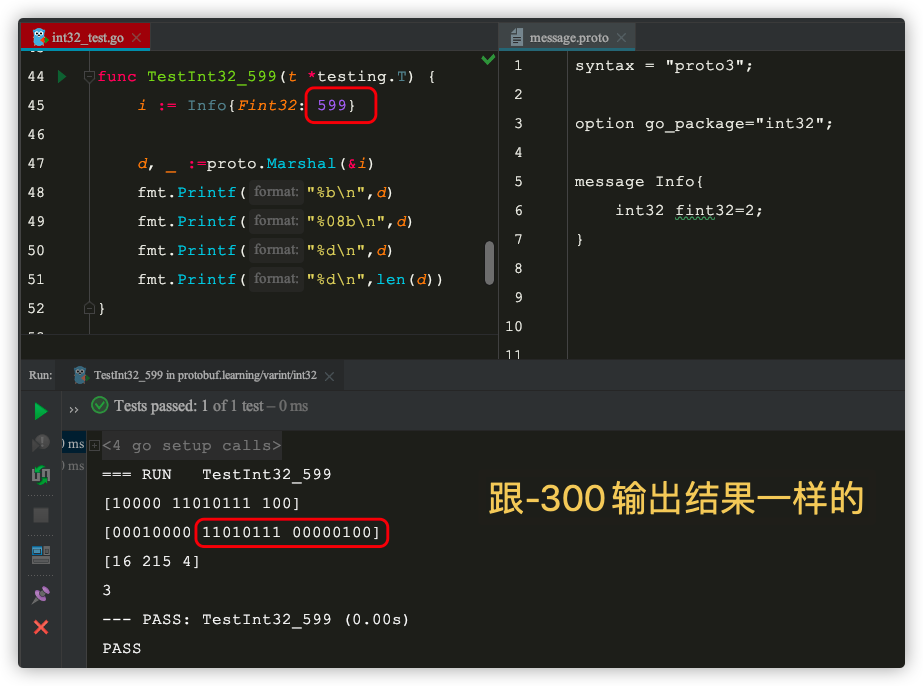Click the fint32 field name in proto

(x=695, y=211)
